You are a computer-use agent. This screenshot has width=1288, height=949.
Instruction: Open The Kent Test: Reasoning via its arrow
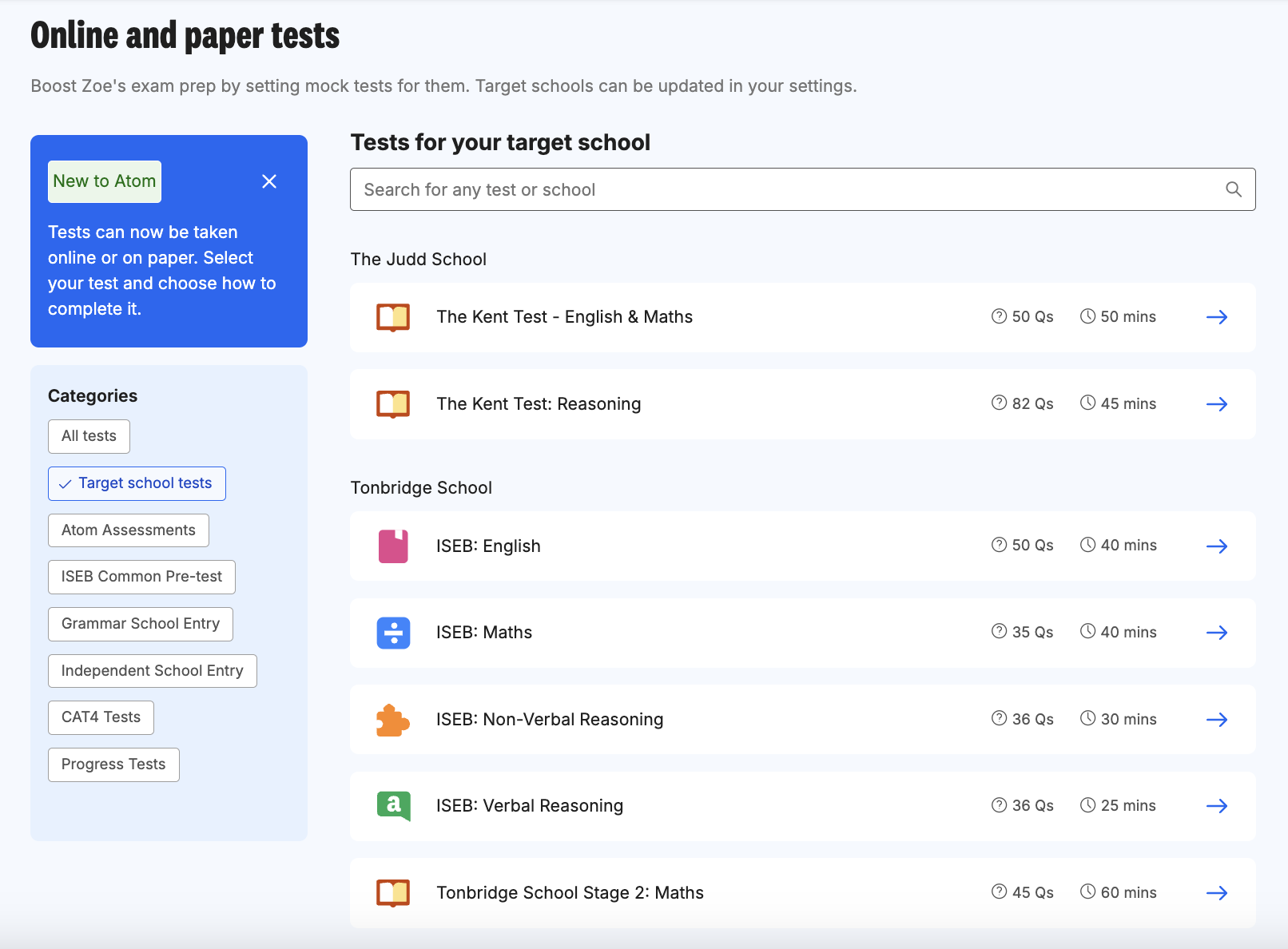(x=1217, y=404)
